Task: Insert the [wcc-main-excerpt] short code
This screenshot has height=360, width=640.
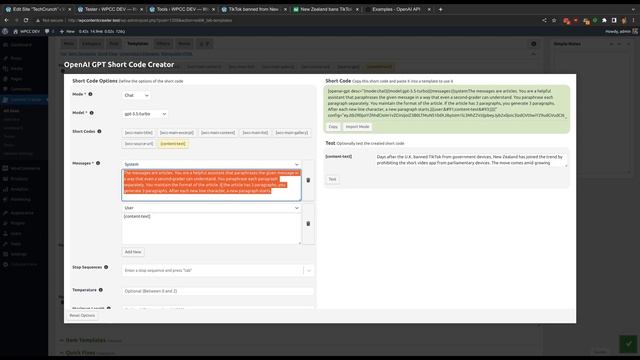Action: tap(177, 133)
